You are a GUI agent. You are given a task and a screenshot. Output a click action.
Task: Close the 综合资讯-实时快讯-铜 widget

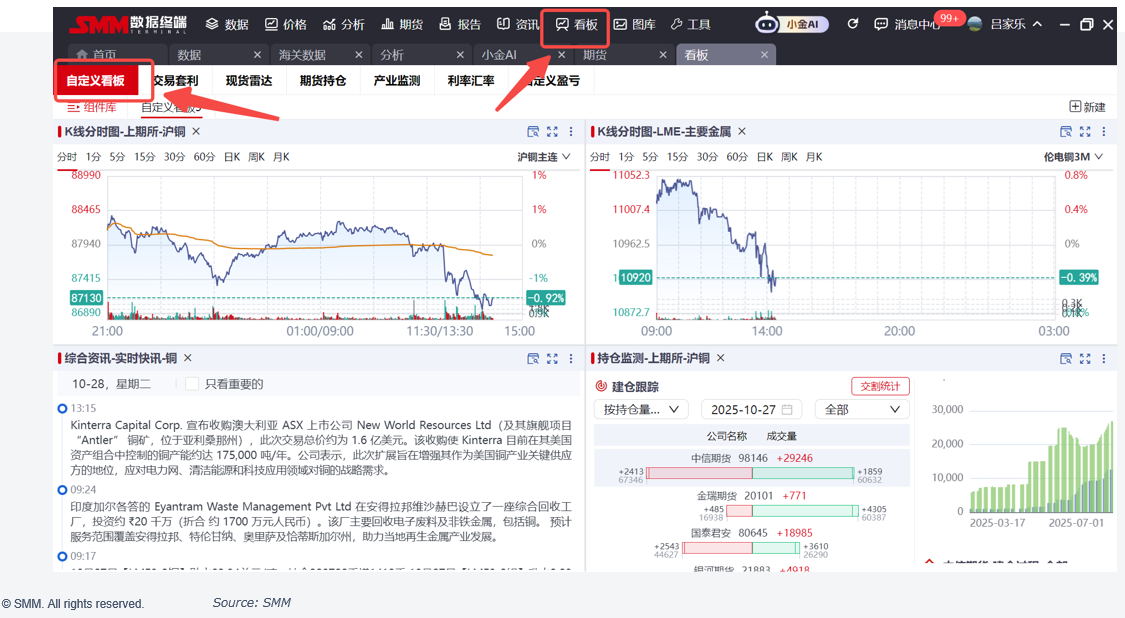[187, 357]
